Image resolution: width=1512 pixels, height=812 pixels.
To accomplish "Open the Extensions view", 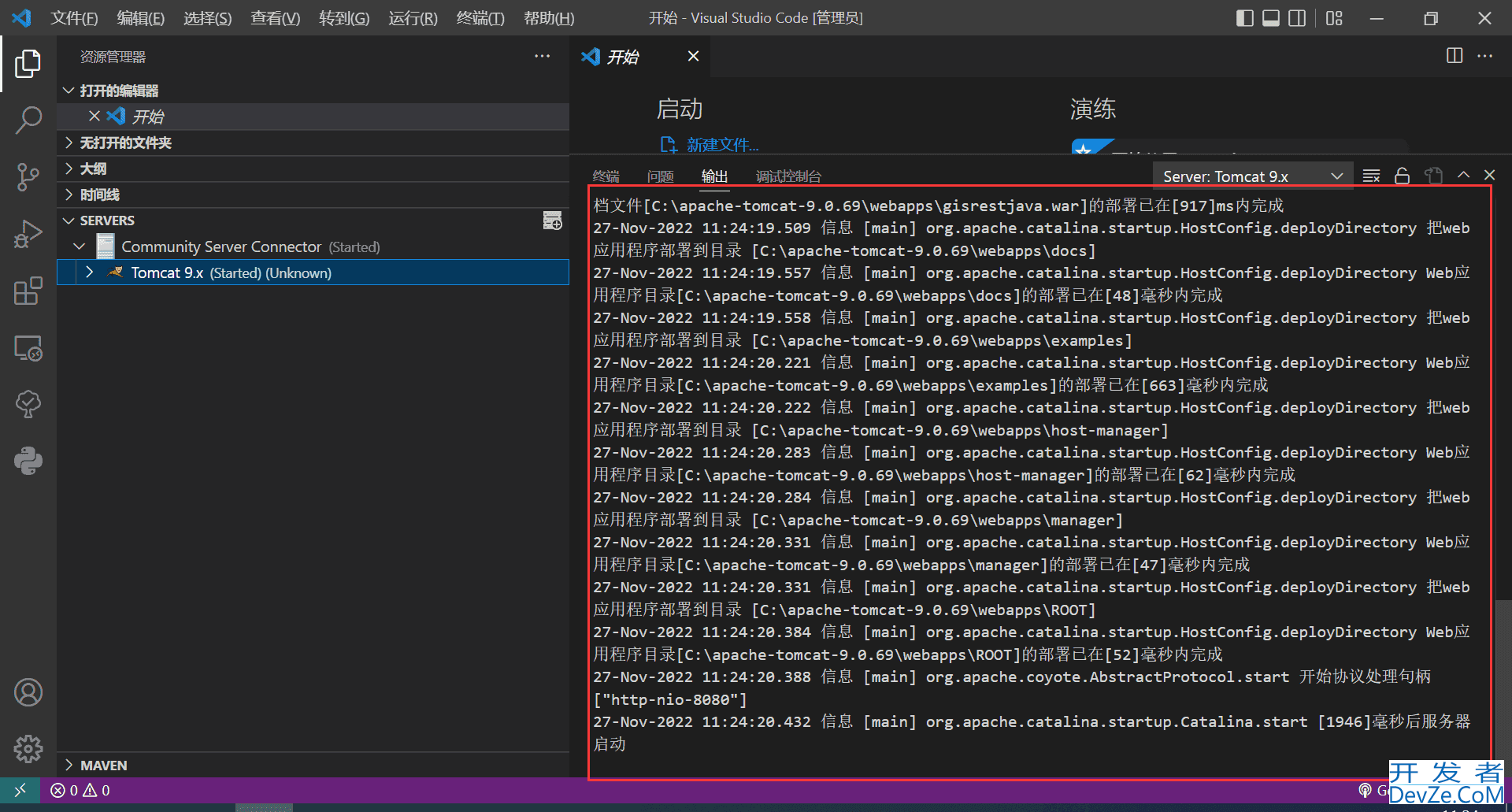I will [x=28, y=291].
